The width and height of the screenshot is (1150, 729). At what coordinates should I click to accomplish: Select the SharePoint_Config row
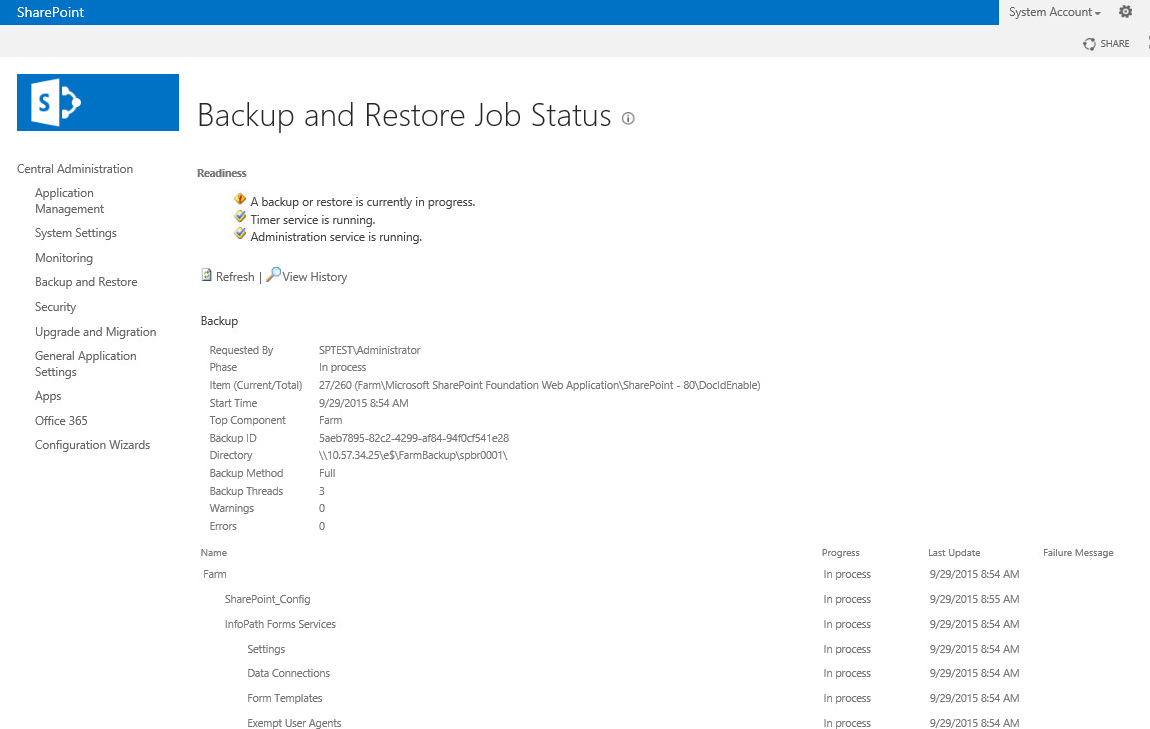point(268,599)
